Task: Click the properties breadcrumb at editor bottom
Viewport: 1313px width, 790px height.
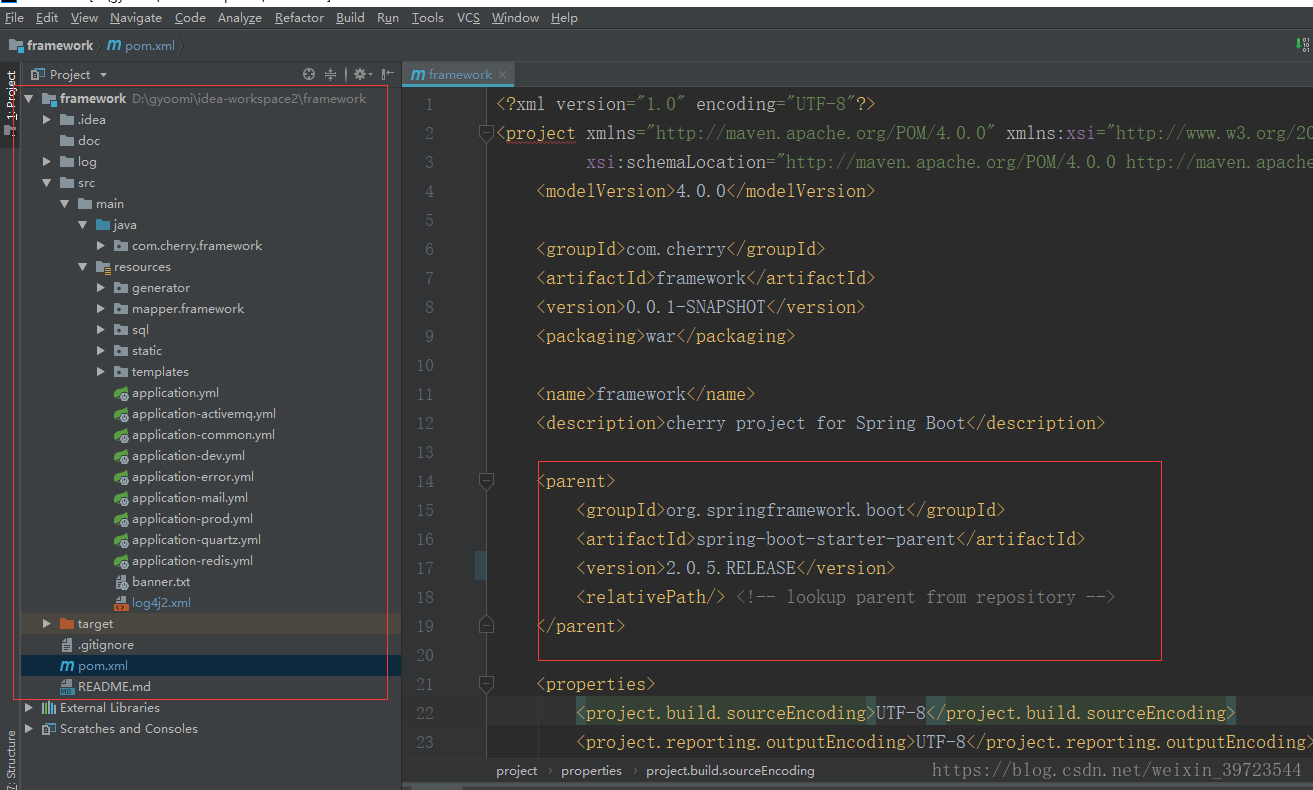Action: [591, 771]
